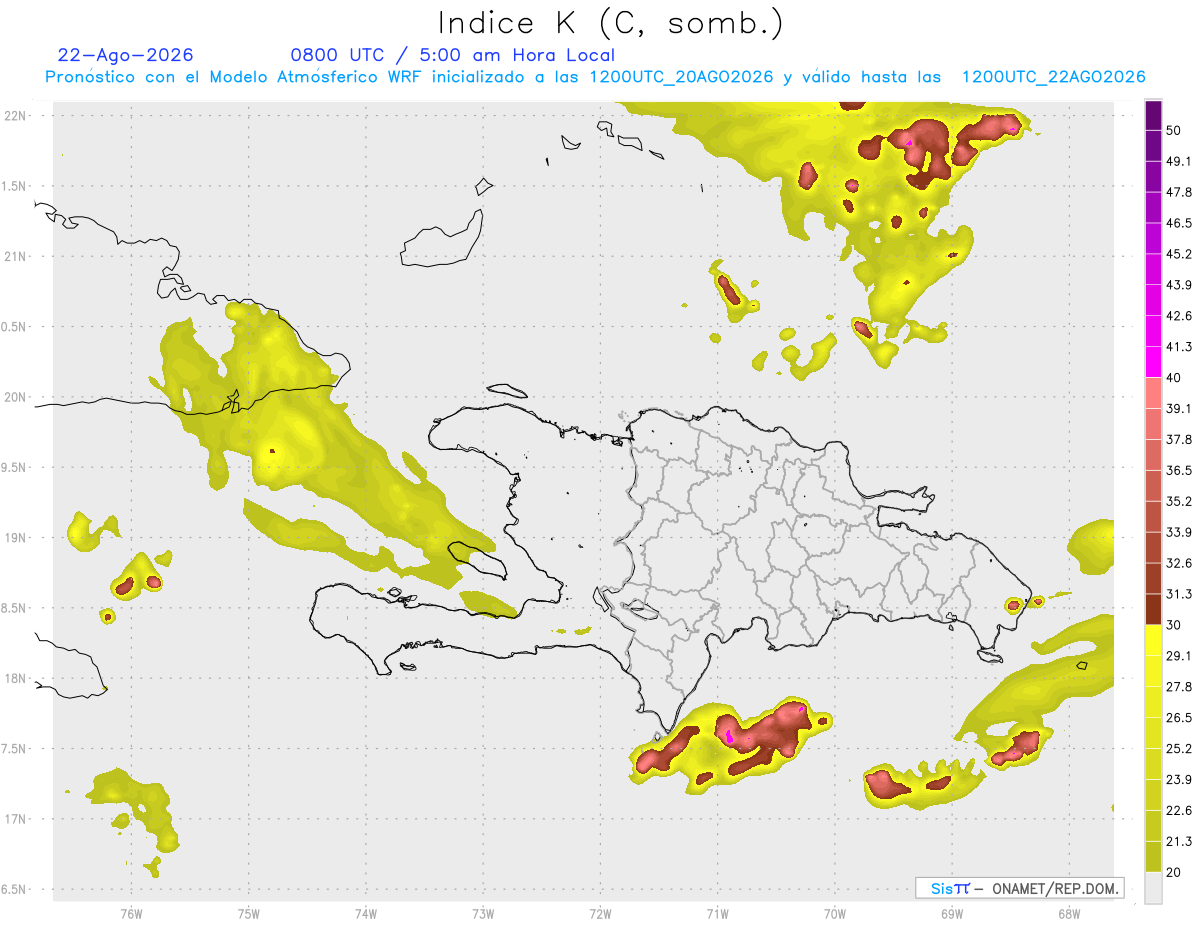Click the "69W" longitude label
The width and height of the screenshot is (1200, 927).
click(x=952, y=914)
